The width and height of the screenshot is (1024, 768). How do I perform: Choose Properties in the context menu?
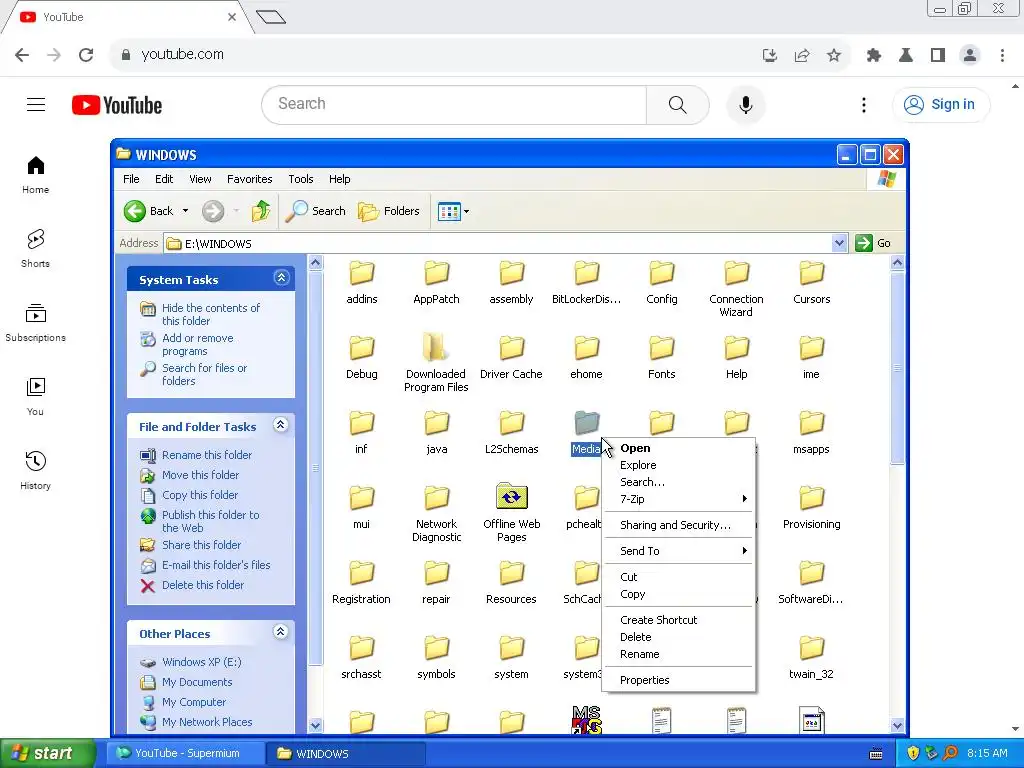coord(678,680)
